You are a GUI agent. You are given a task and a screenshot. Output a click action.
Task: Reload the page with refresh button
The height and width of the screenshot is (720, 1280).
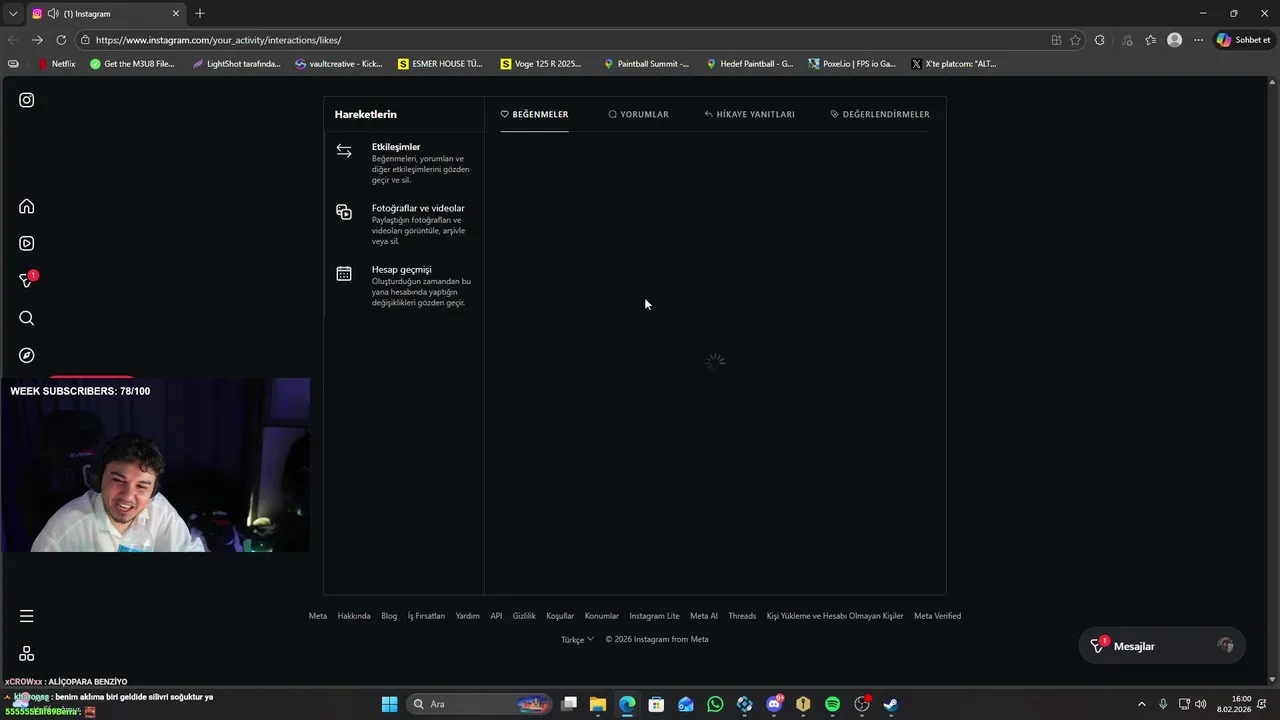61,40
